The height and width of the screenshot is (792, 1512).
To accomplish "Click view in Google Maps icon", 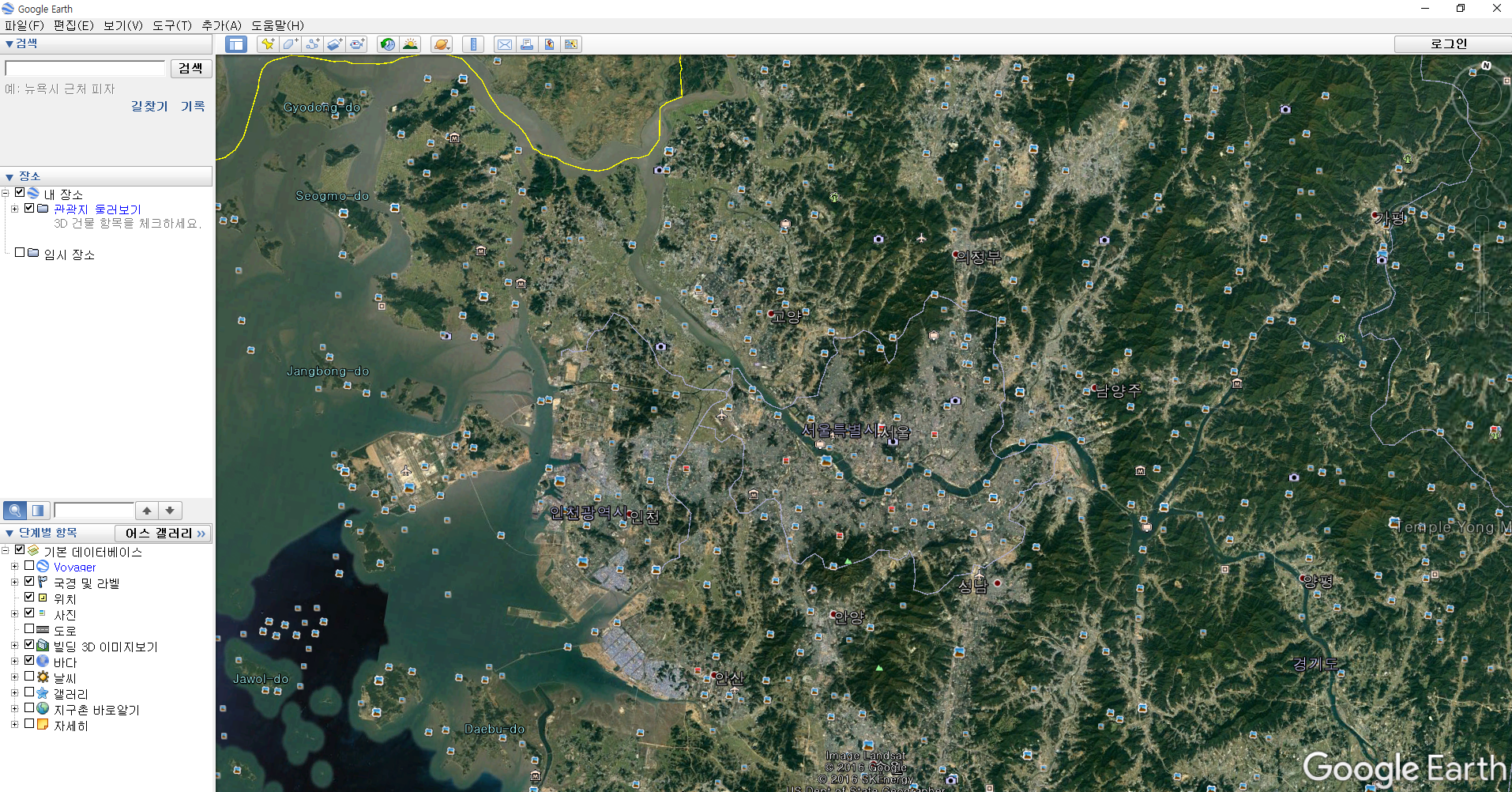I will tap(571, 44).
